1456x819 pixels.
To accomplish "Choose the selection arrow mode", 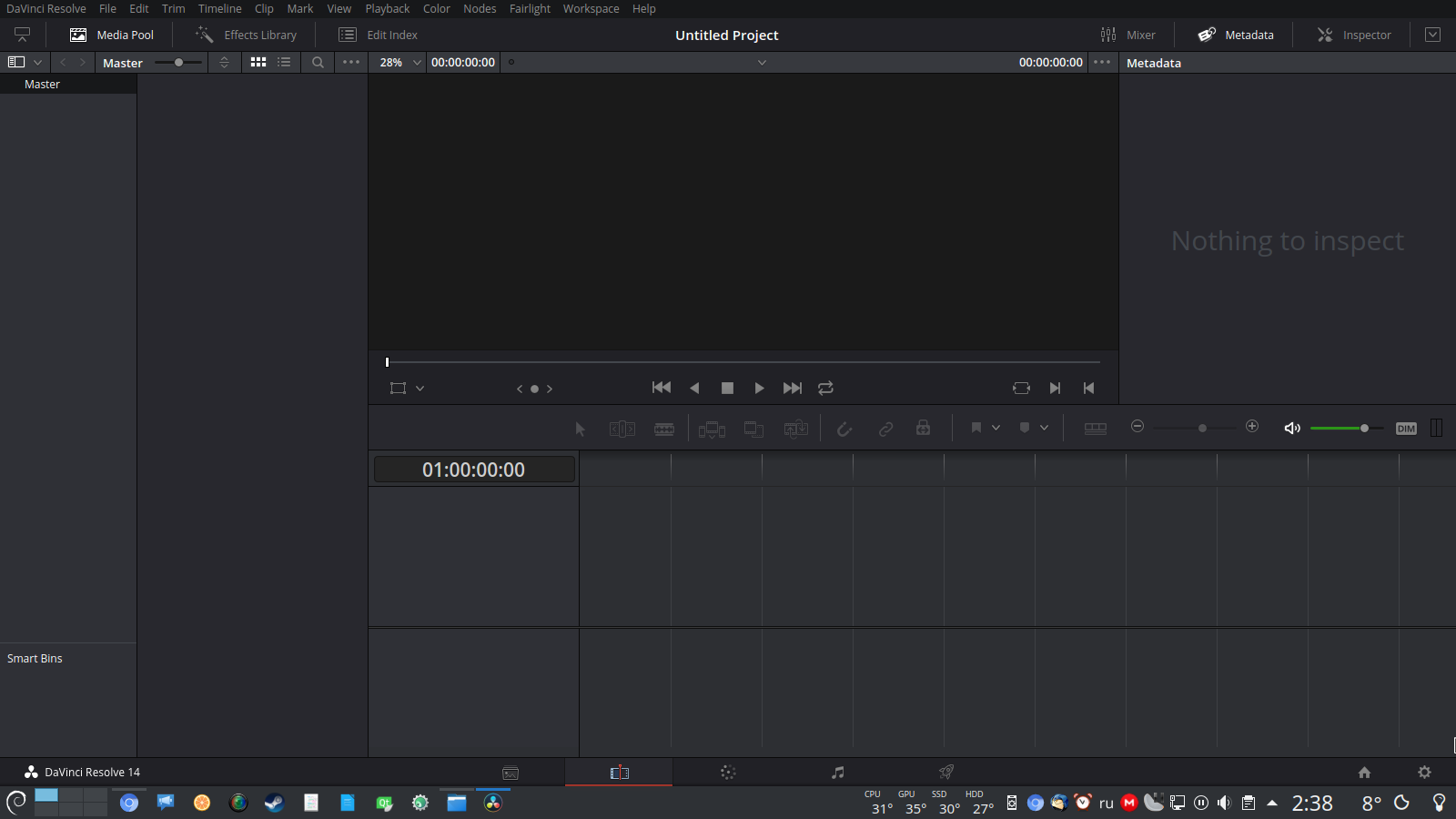I will (580, 428).
